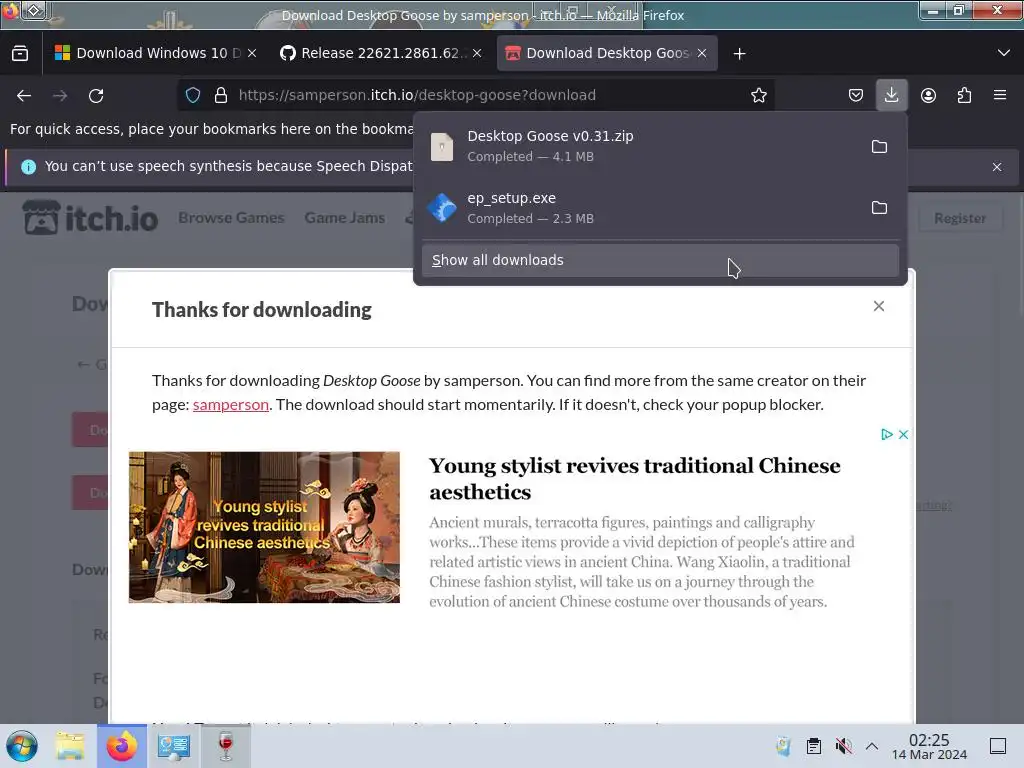Go forward with the forward arrow
1024x768 pixels.
60,95
